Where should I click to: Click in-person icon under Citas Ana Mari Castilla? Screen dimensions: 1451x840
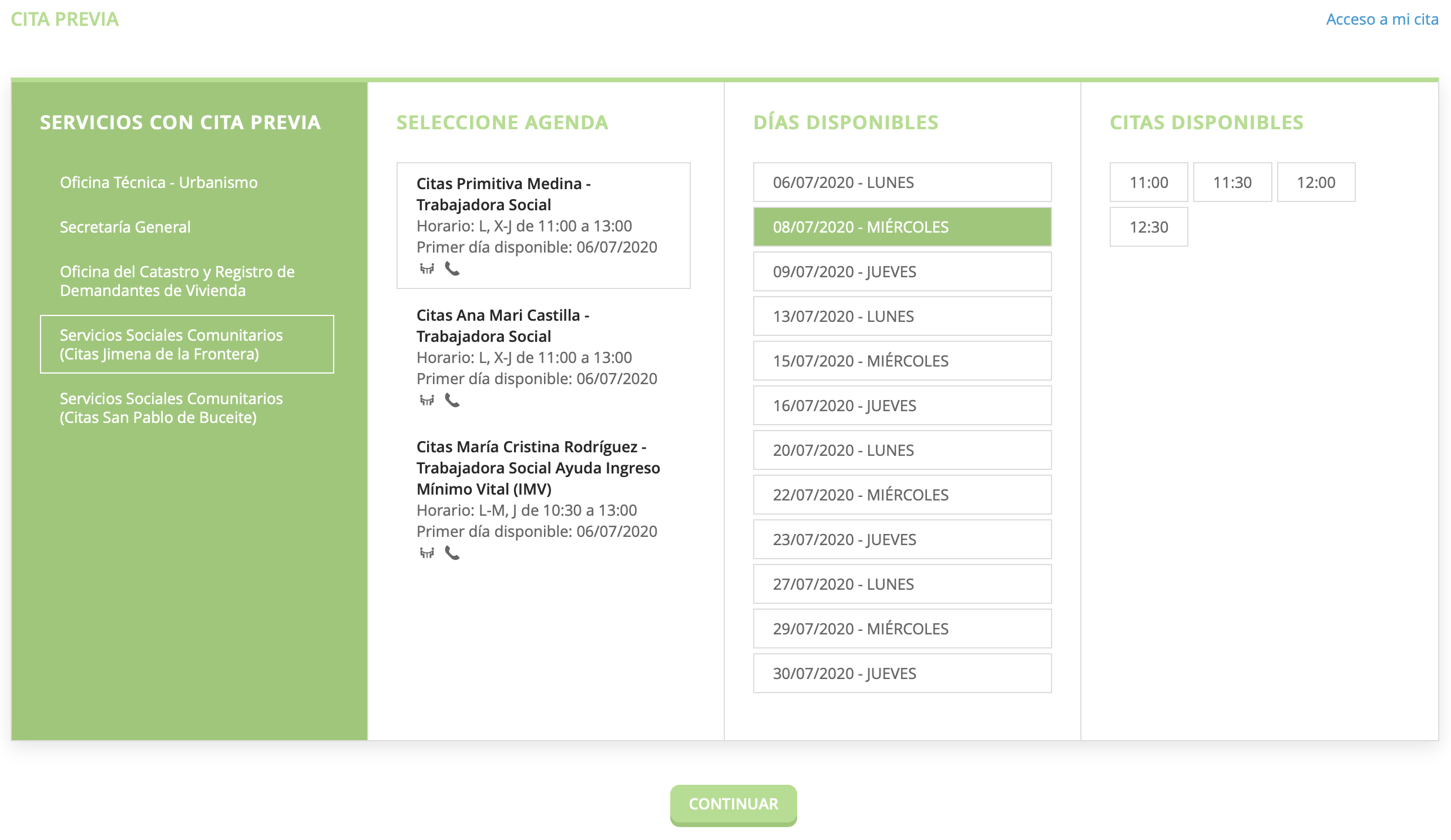click(427, 401)
